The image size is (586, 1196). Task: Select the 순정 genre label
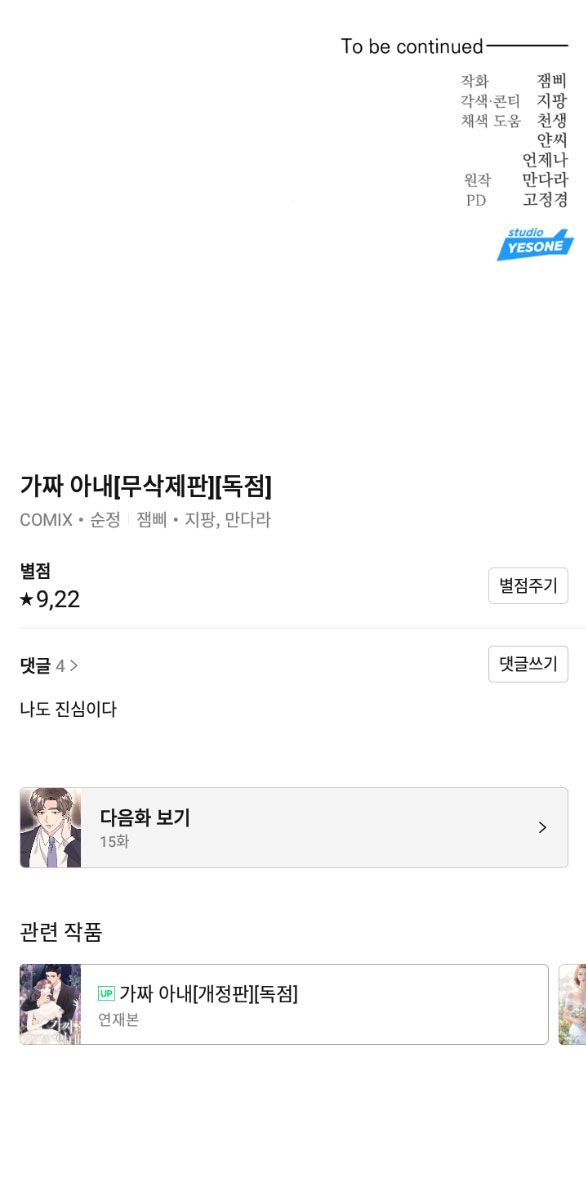(x=105, y=520)
